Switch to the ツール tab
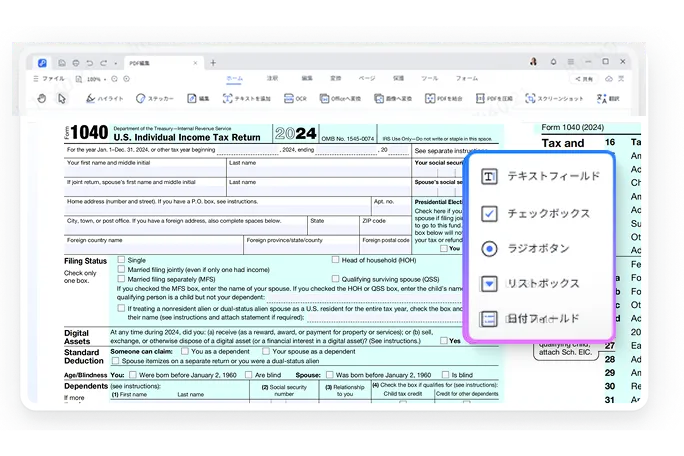Screen dimensions: 684x456 tap(429, 78)
